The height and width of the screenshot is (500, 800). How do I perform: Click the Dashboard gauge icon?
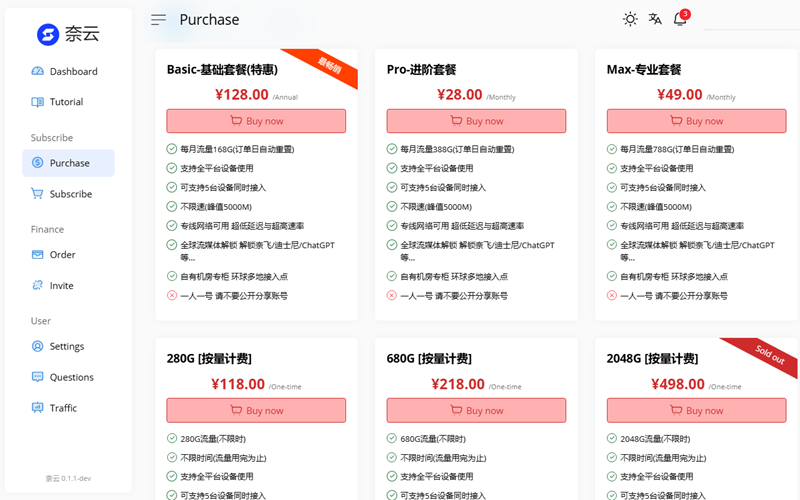(x=38, y=71)
